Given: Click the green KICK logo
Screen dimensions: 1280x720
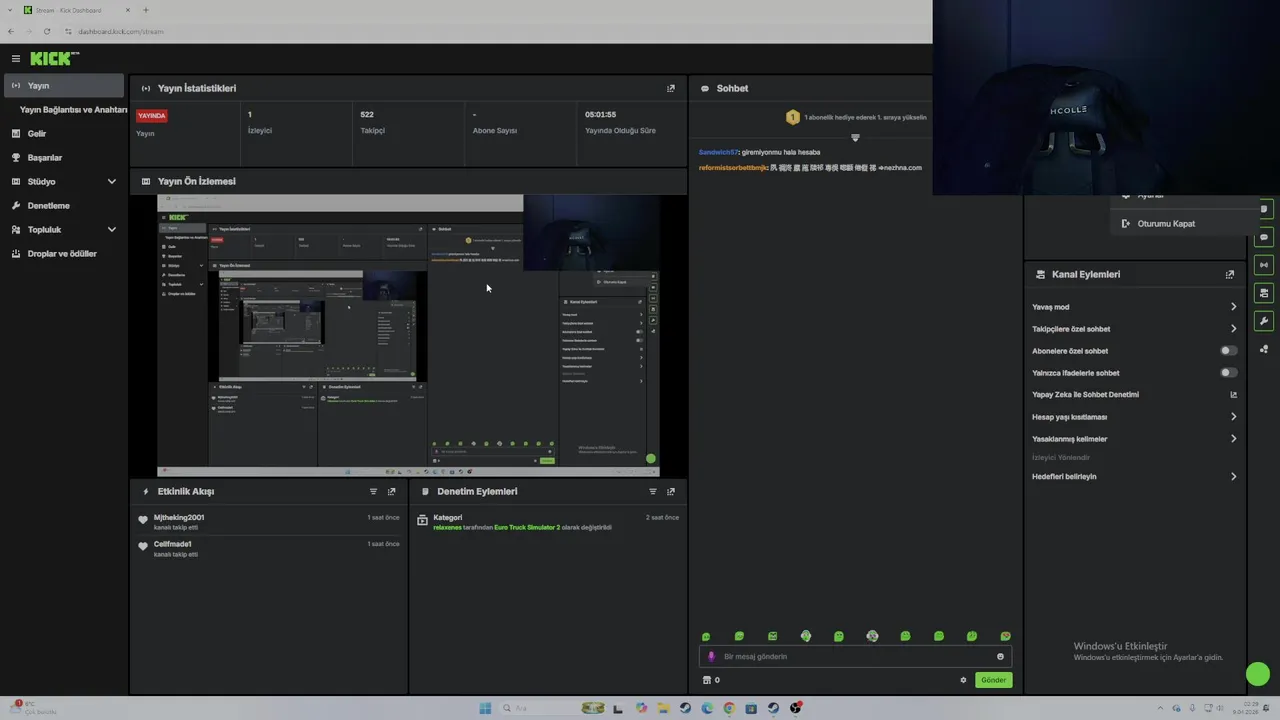Looking at the screenshot, I should tap(53, 59).
